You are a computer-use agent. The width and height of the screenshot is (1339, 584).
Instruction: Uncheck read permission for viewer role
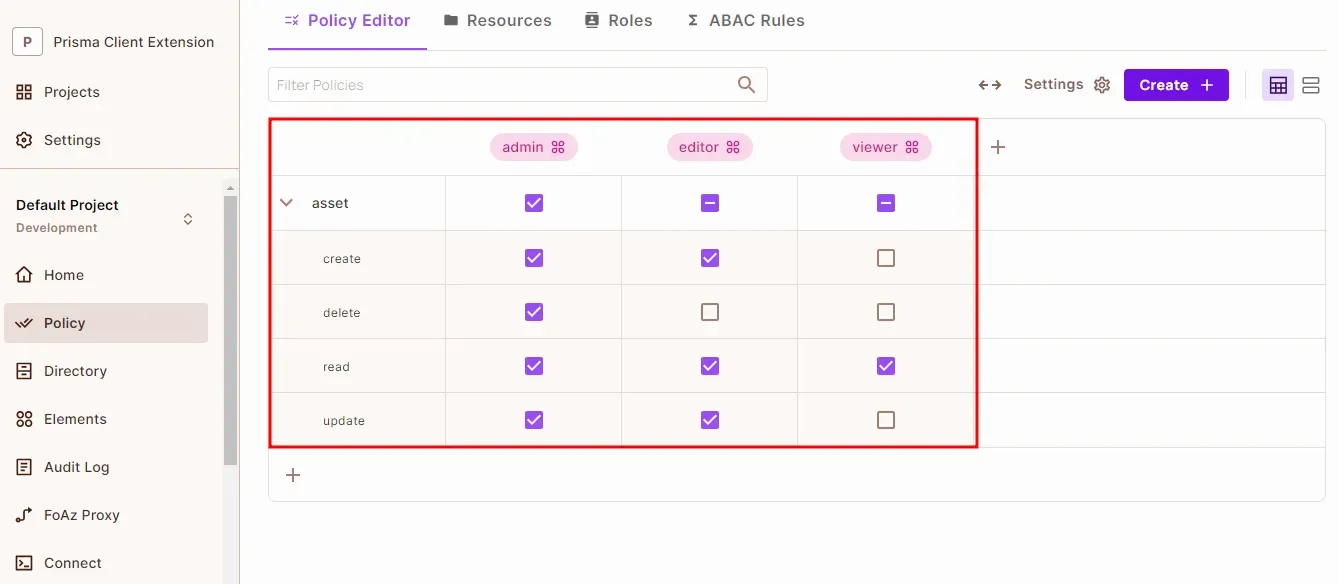coord(886,366)
